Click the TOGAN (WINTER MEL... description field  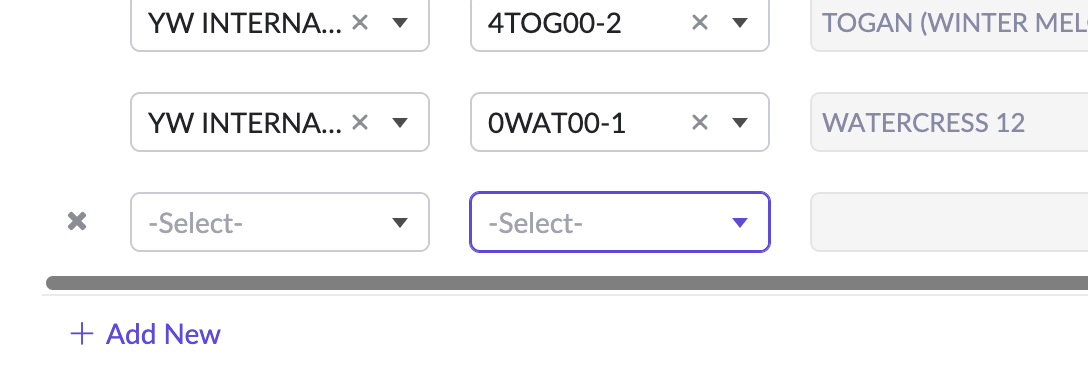(x=949, y=23)
